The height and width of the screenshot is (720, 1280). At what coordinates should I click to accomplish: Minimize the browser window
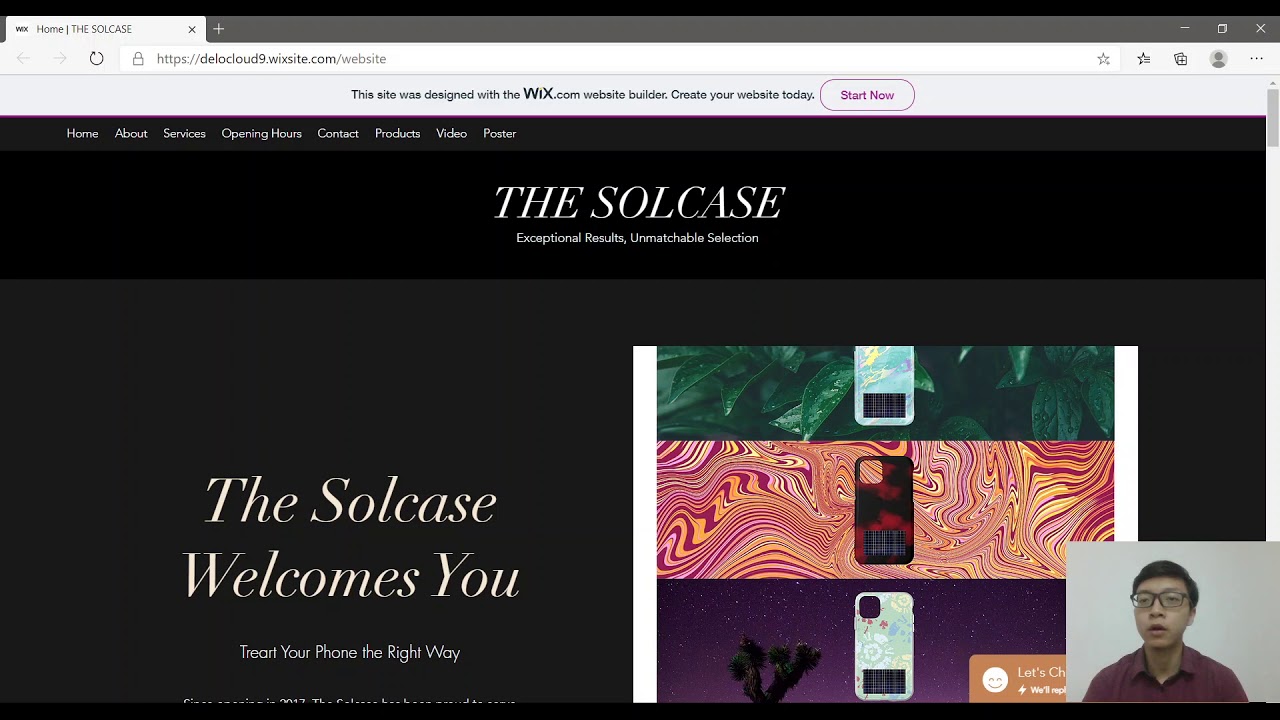[x=1184, y=29]
